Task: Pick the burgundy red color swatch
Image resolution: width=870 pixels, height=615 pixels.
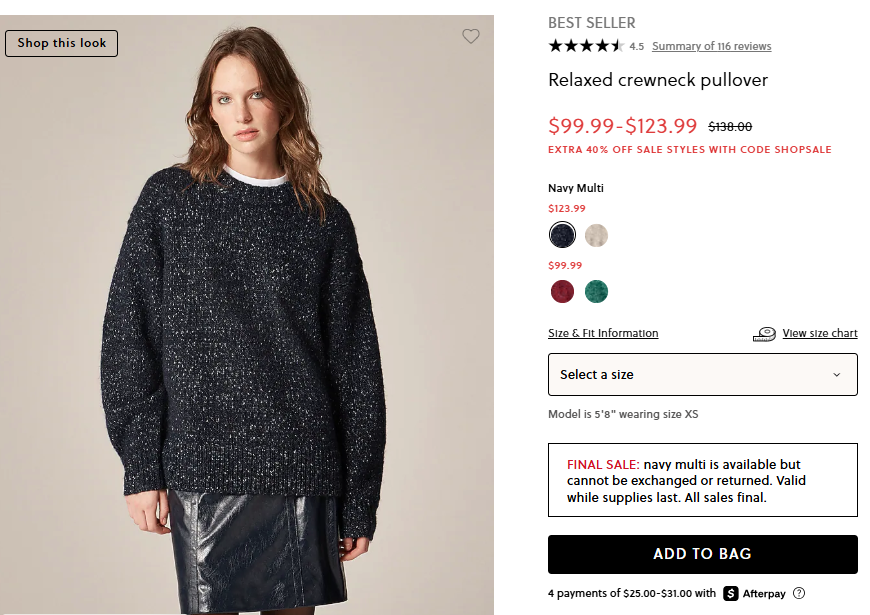Action: click(x=562, y=291)
